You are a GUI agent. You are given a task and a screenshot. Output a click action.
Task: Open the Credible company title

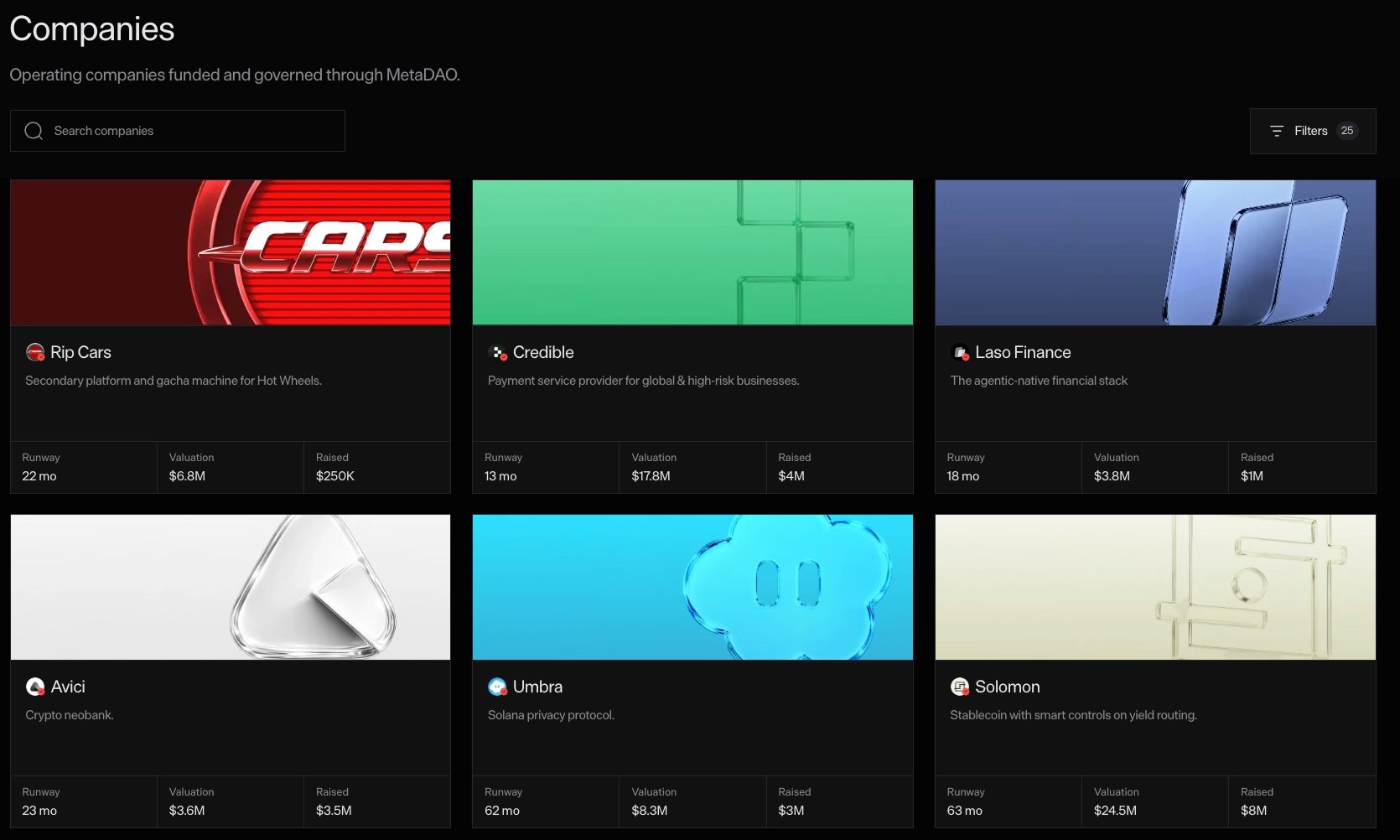click(x=543, y=352)
